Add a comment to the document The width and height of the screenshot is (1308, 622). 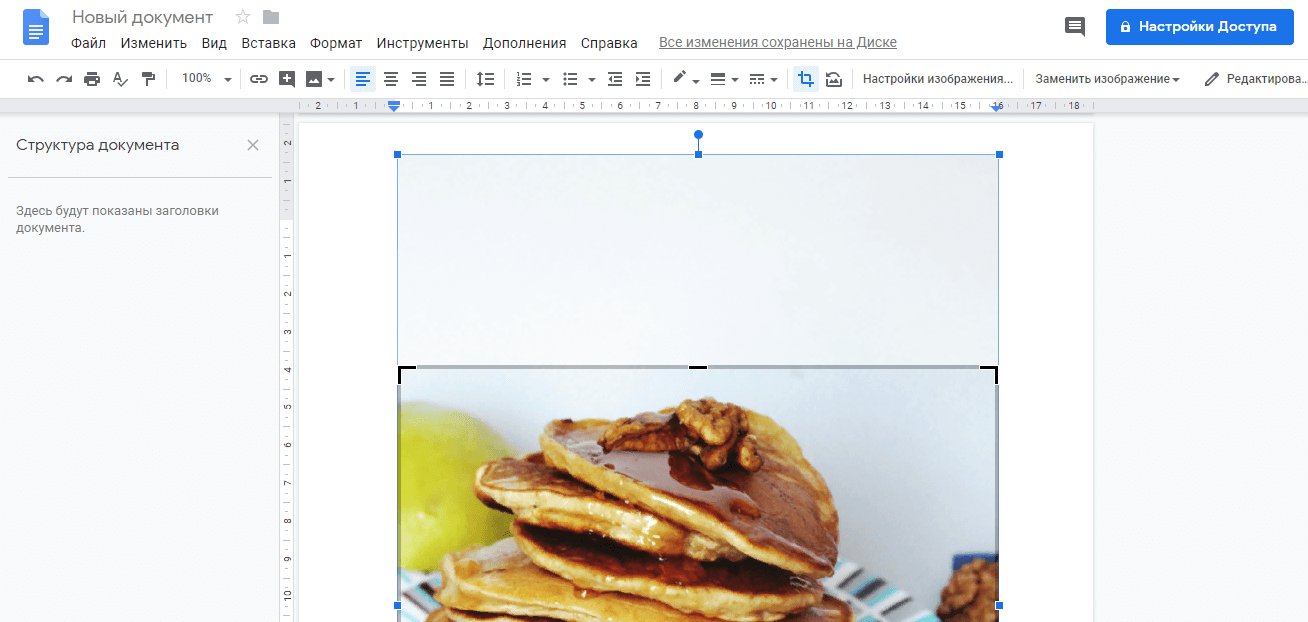(x=287, y=78)
